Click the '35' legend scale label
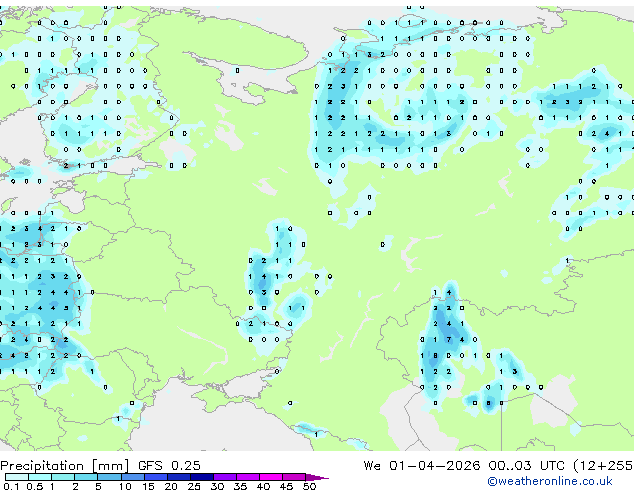The image size is (634, 490). click(x=240, y=486)
